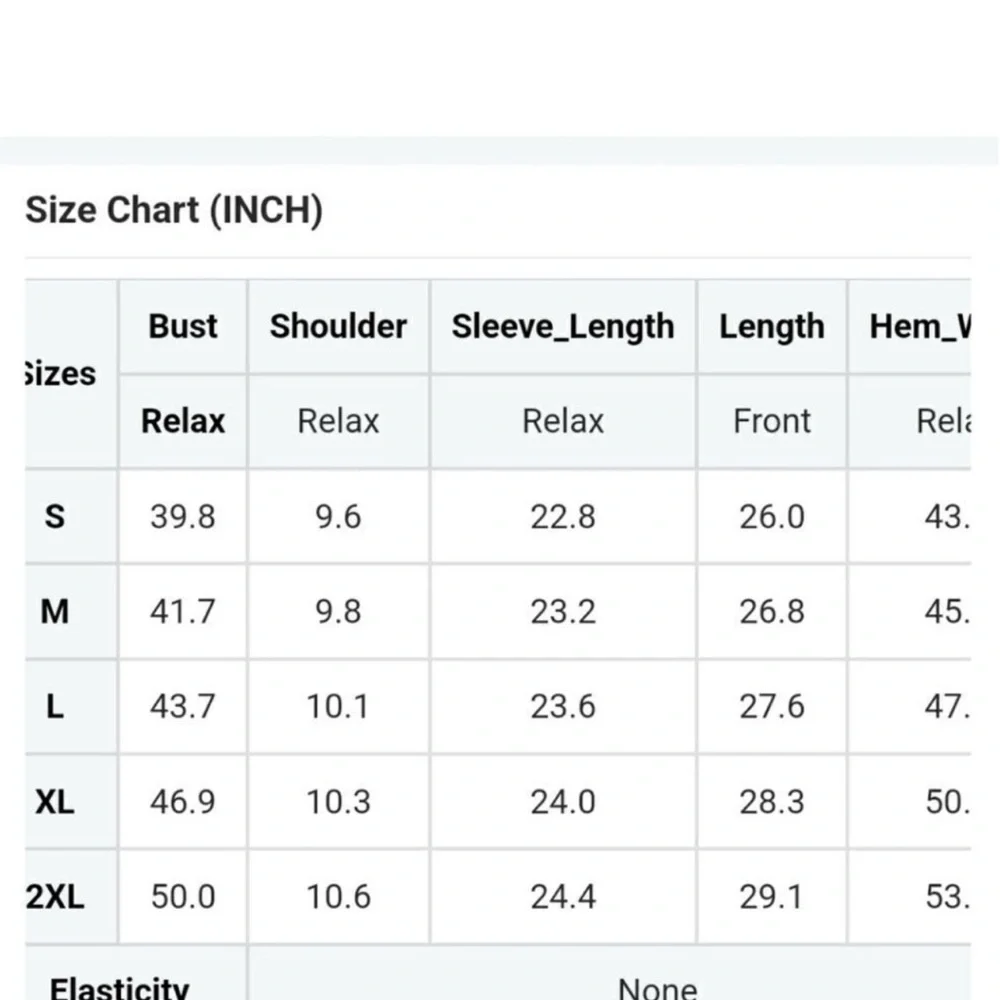This screenshot has width=1000, height=1000.
Task: Click bust value 39.8 for size S
Action: 182,517
